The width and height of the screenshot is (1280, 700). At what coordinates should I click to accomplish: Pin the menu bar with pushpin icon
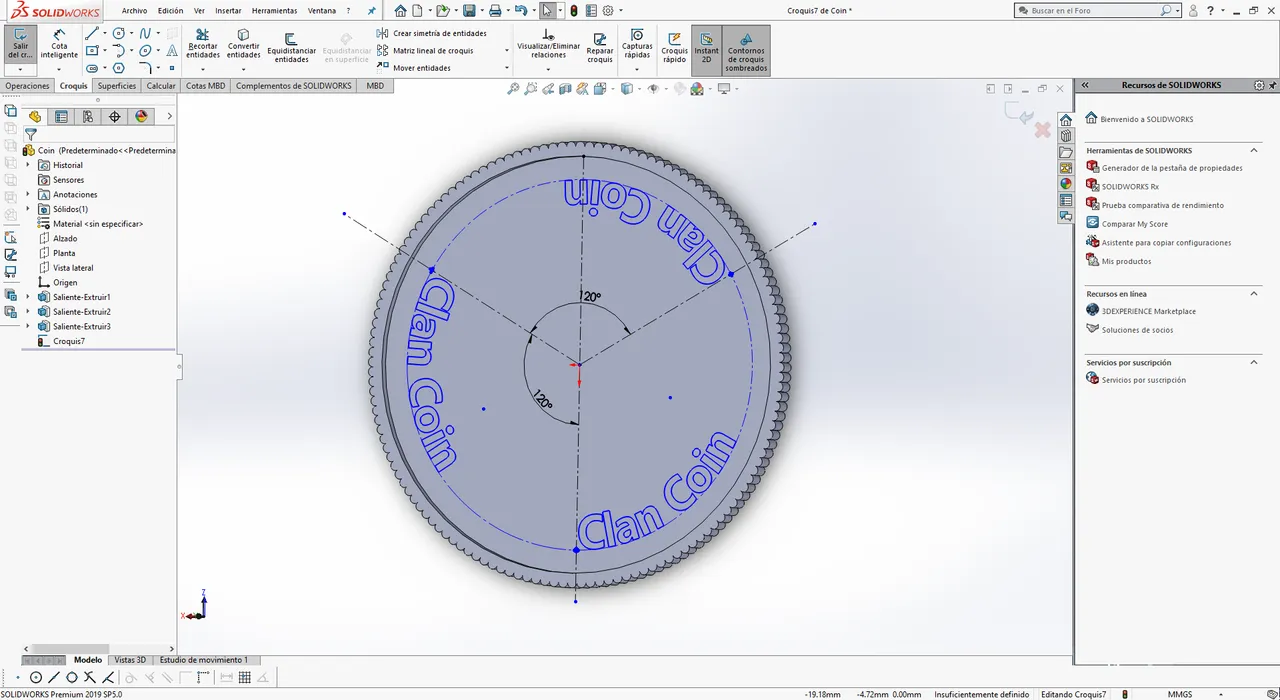pyautogui.click(x=372, y=10)
